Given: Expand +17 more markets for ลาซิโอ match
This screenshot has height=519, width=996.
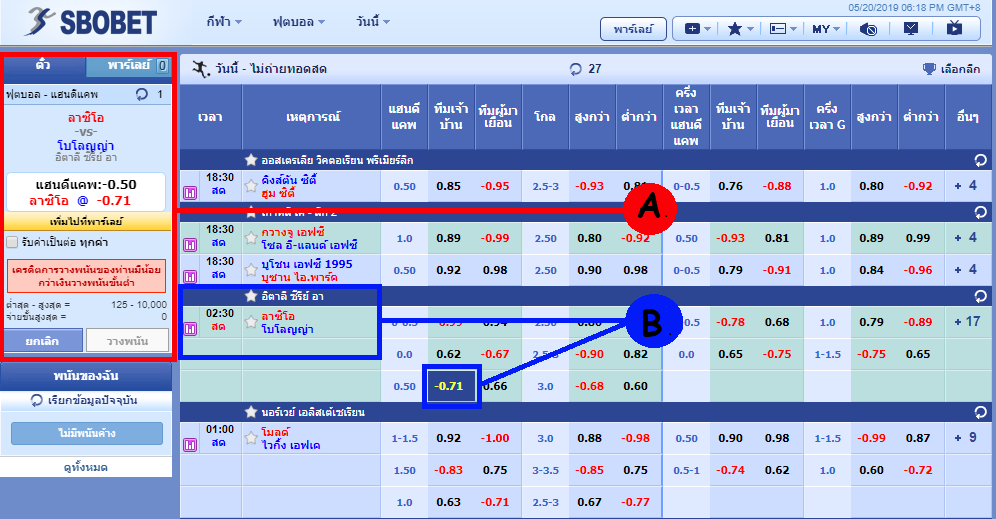Looking at the screenshot, I should pyautogui.click(x=967, y=322).
